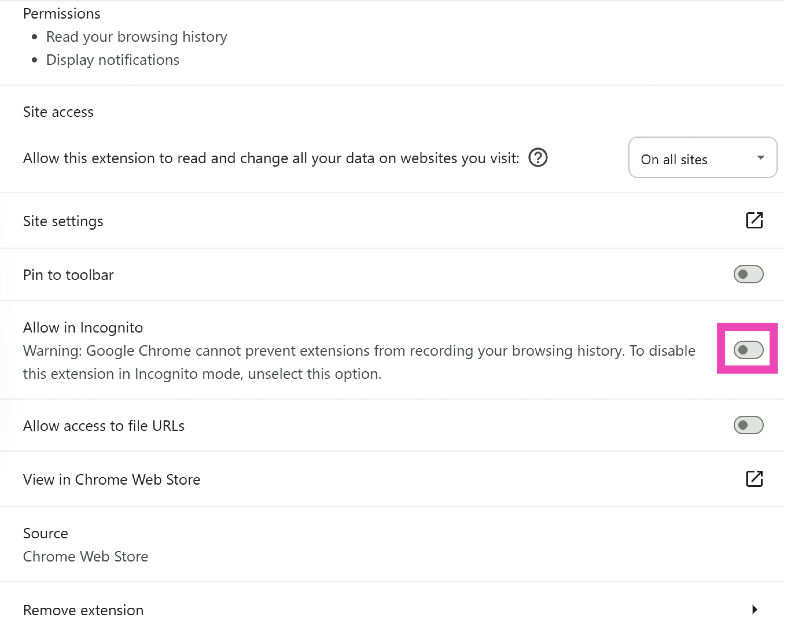Click the "Chrome Web Store" source value
The image size is (791, 628).
pyautogui.click(x=85, y=556)
